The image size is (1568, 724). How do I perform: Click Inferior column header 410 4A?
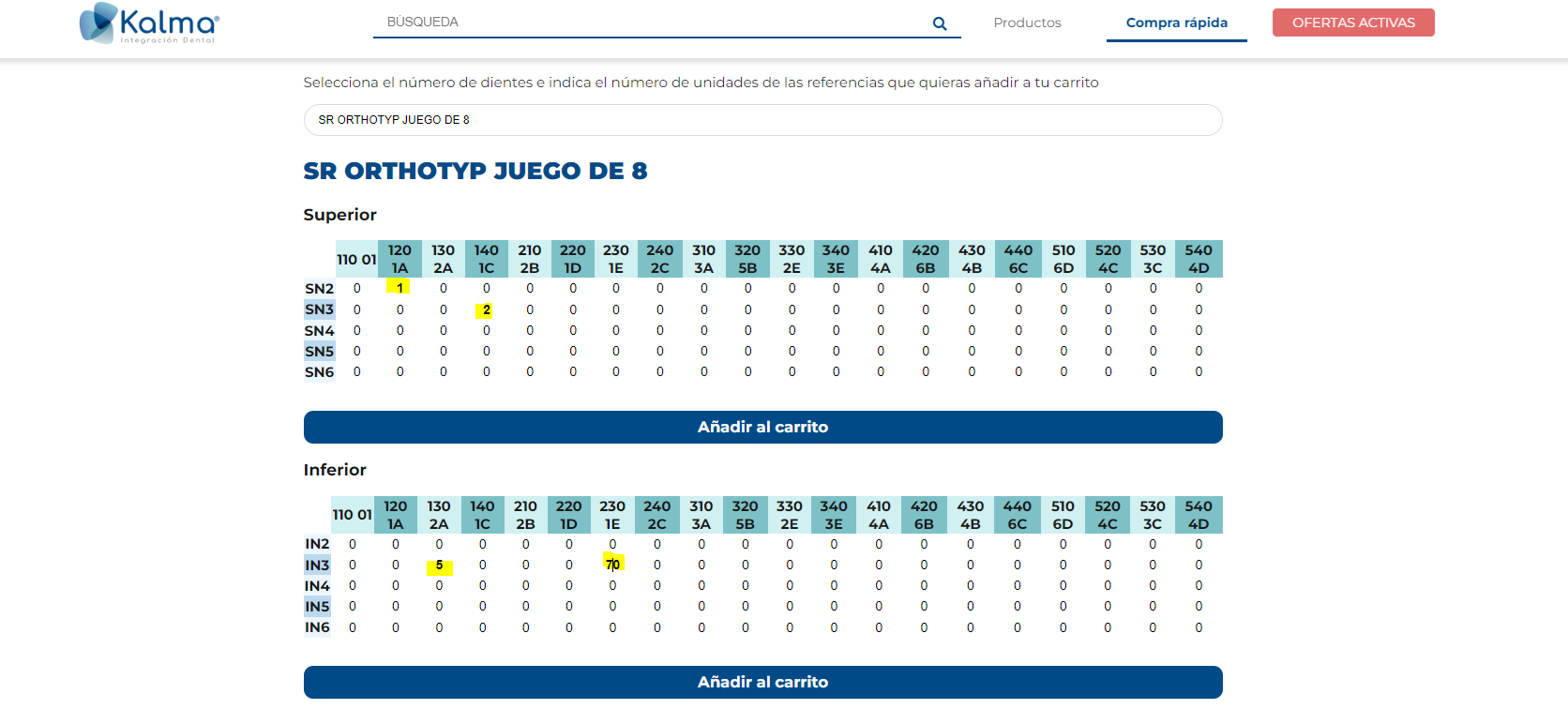879,515
